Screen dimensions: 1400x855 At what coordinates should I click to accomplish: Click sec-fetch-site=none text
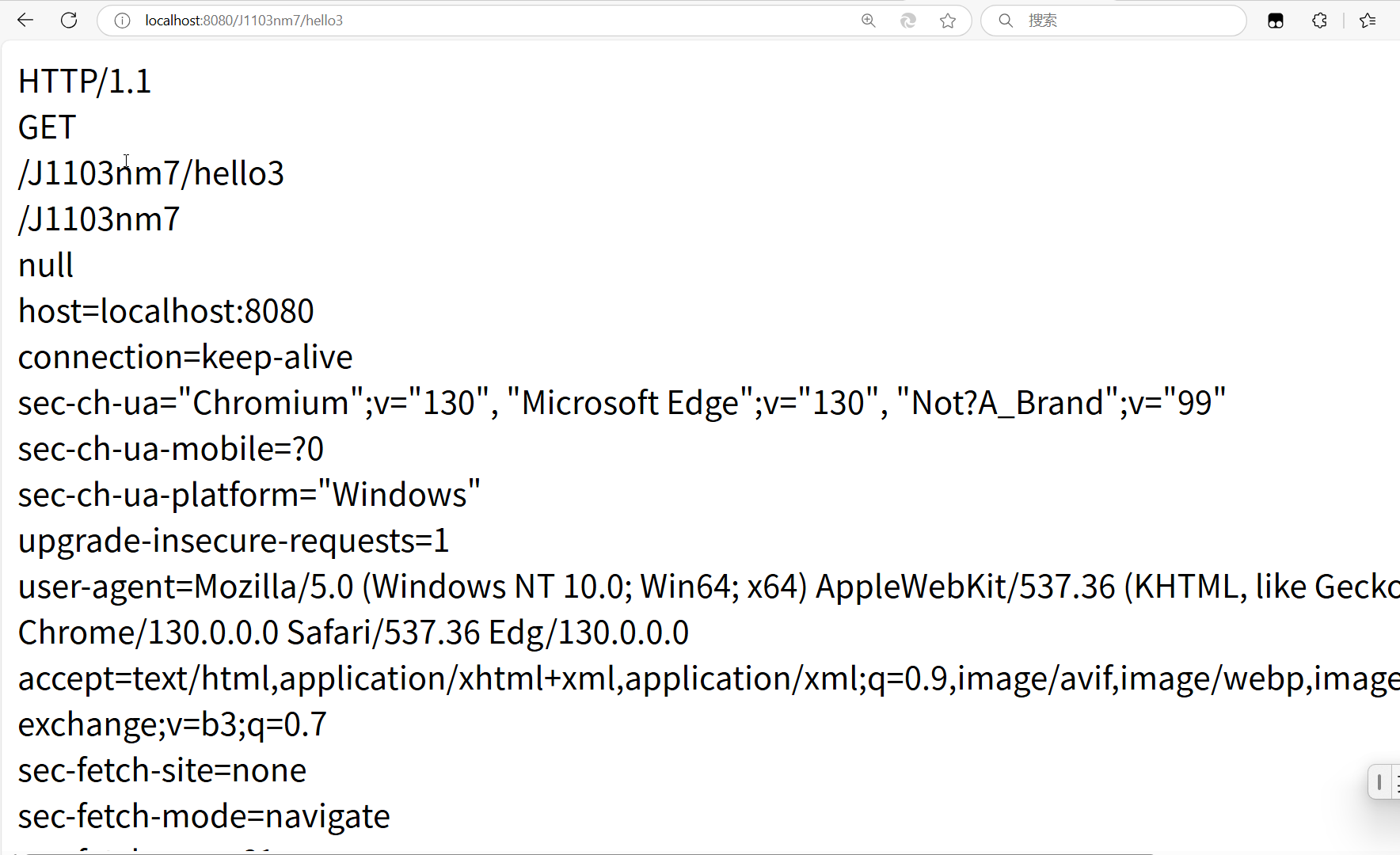pyautogui.click(x=162, y=770)
